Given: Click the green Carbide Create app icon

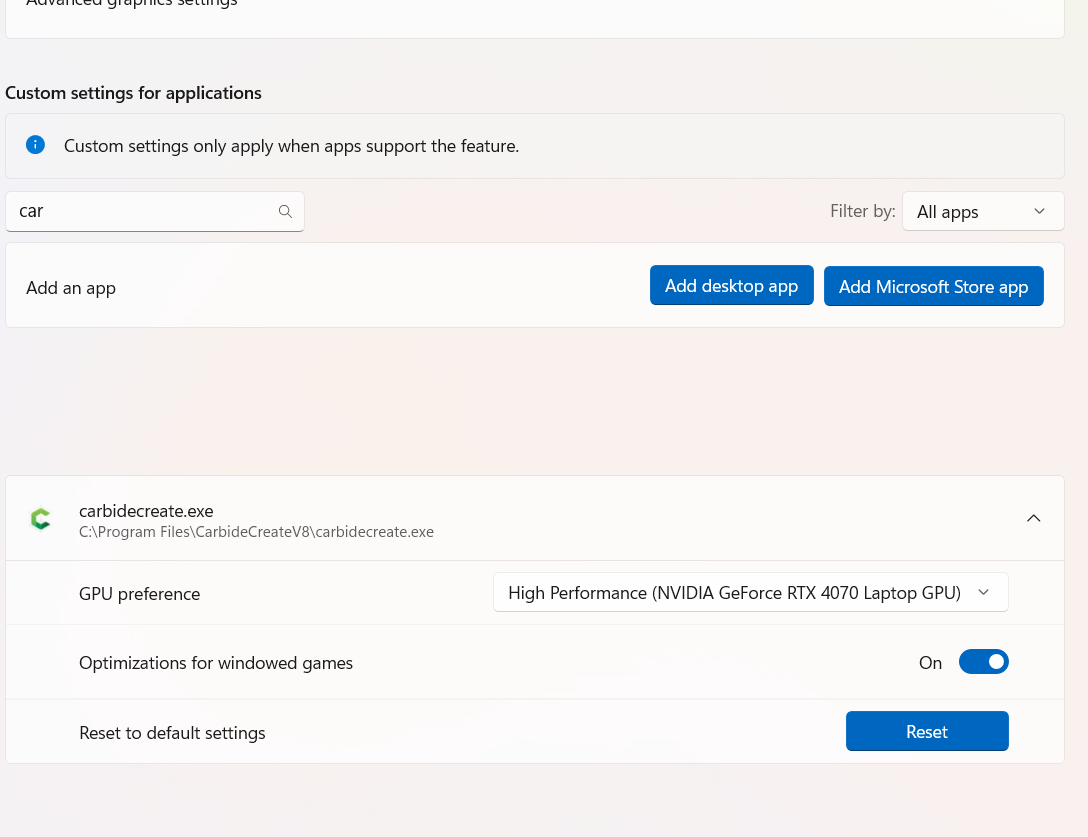Looking at the screenshot, I should coord(40,519).
